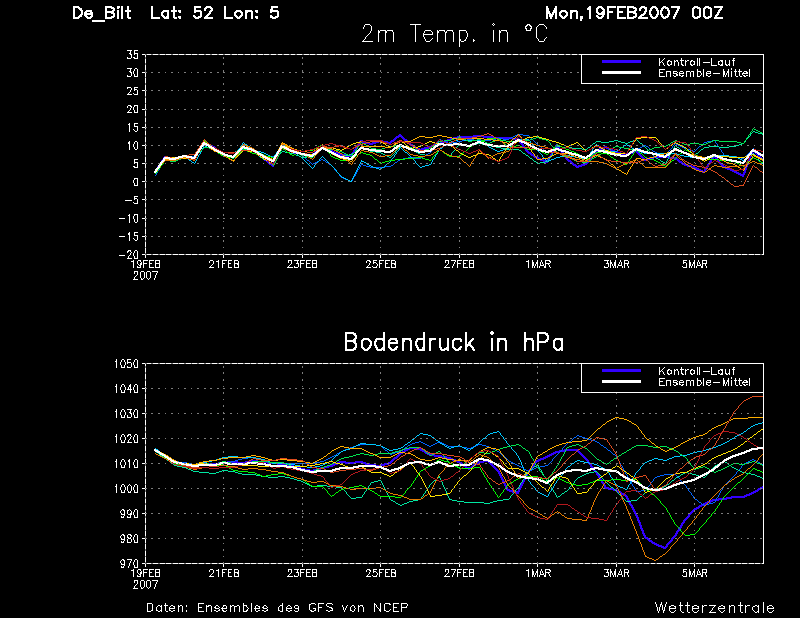Click the 3MAR marker on pressure axis
The height and width of the screenshot is (618, 800).
pyautogui.click(x=616, y=573)
